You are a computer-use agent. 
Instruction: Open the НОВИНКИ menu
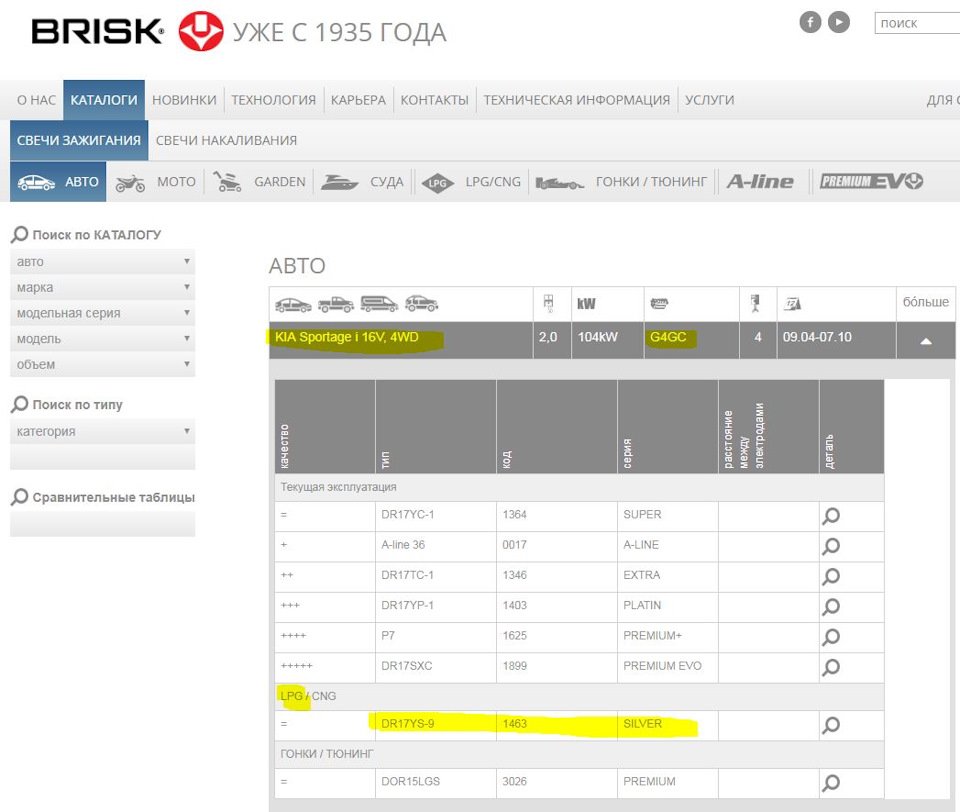184,100
